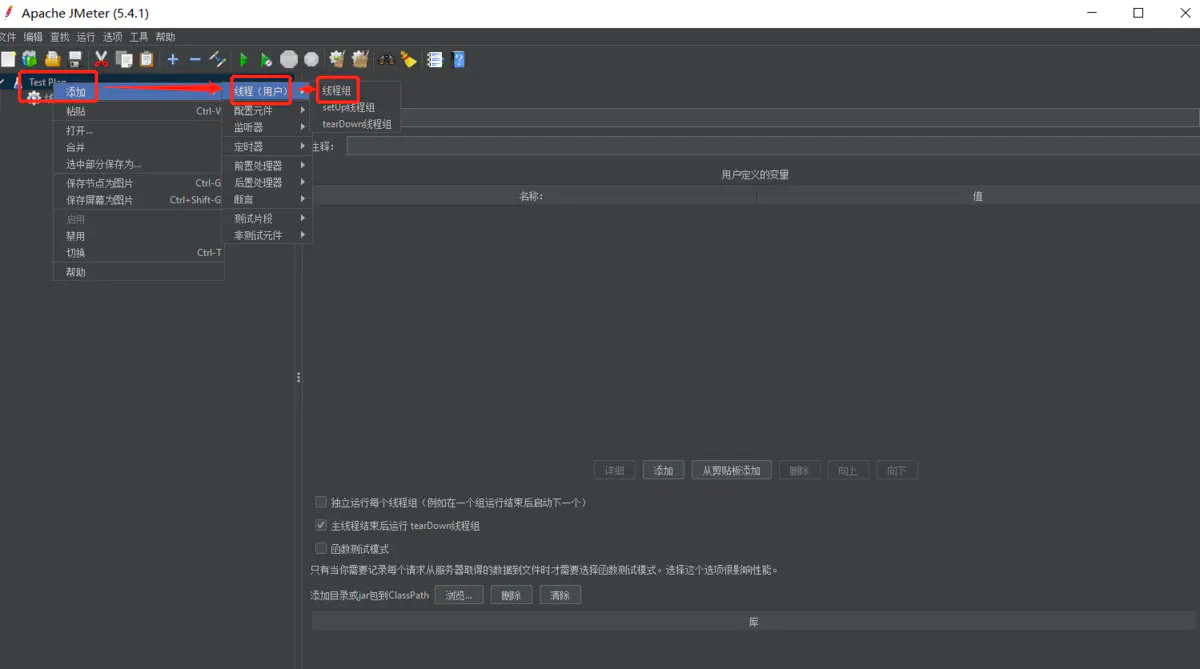Choose 保存节点为图片 menu entry
The width and height of the screenshot is (1200, 669).
[139, 183]
